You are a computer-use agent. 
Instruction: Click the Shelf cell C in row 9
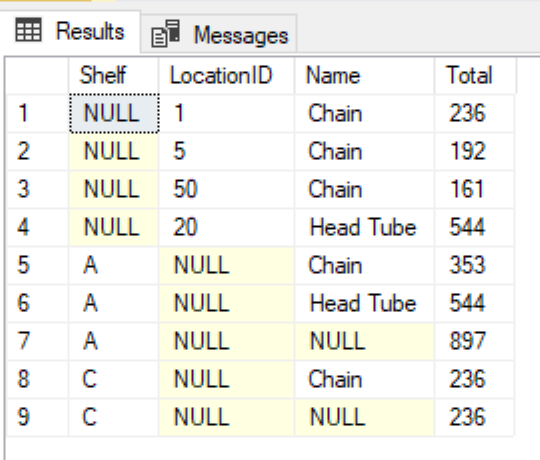[x=114, y=417]
